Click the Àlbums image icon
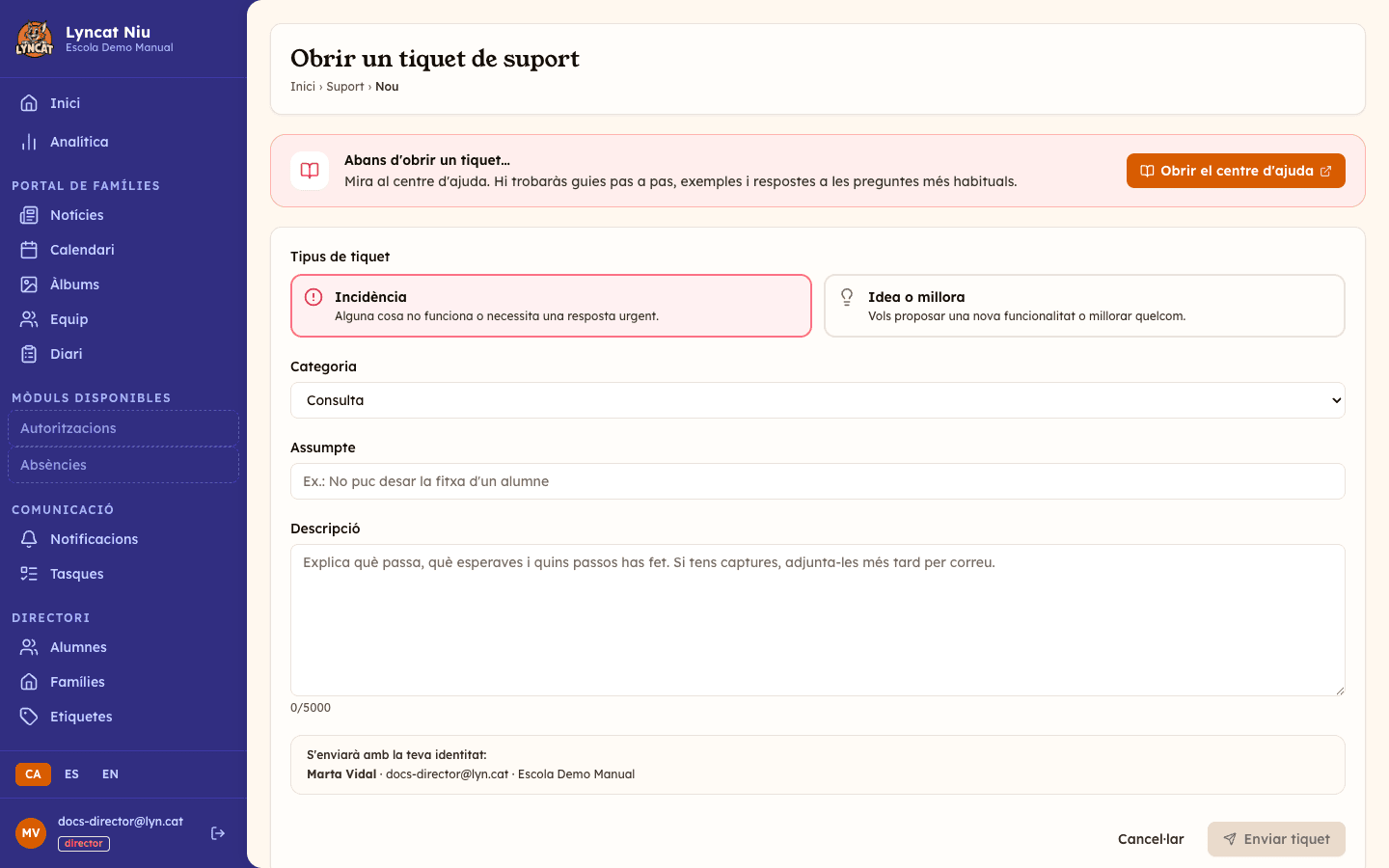The image size is (1389, 868). (29, 285)
